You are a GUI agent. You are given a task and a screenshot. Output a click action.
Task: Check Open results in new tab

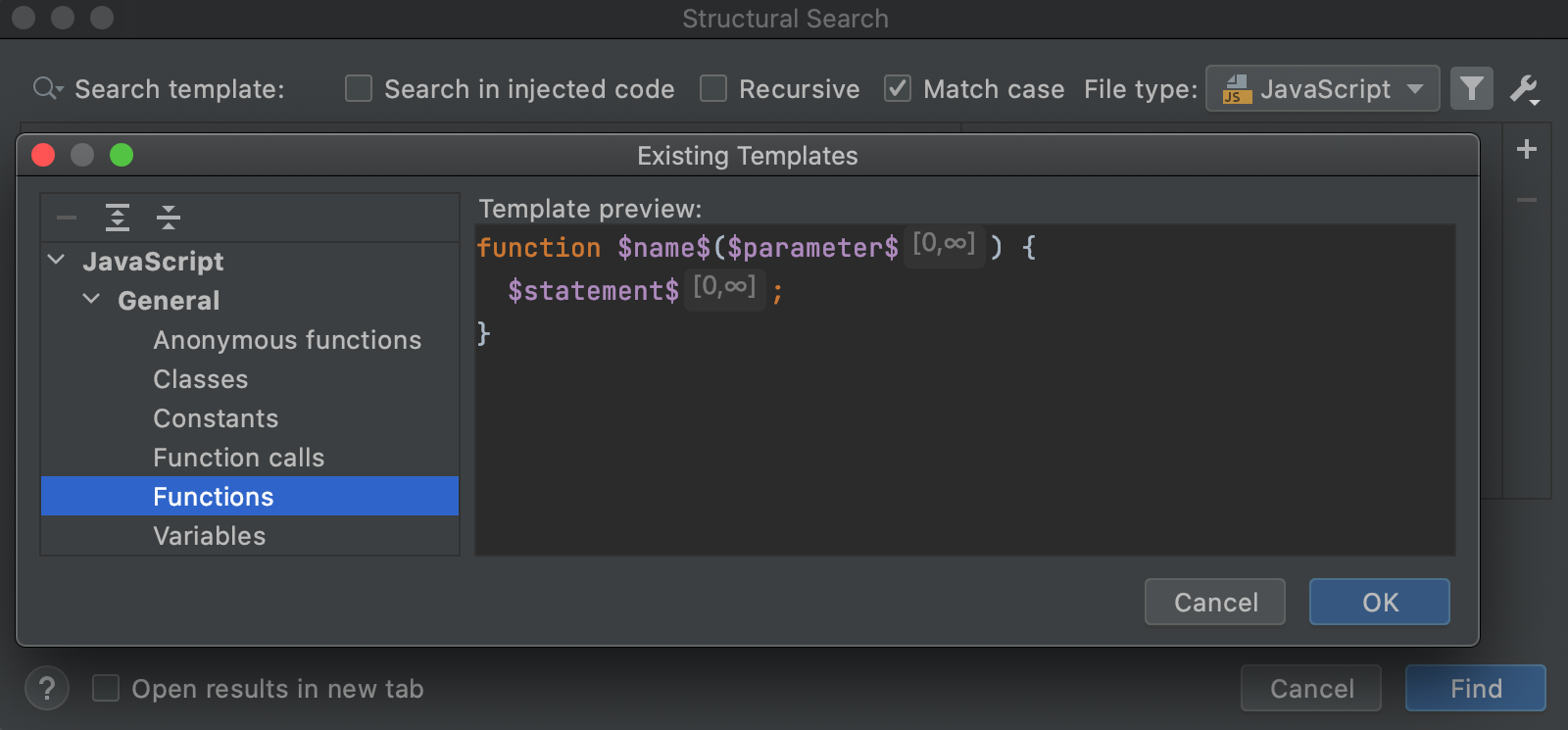pyautogui.click(x=106, y=688)
